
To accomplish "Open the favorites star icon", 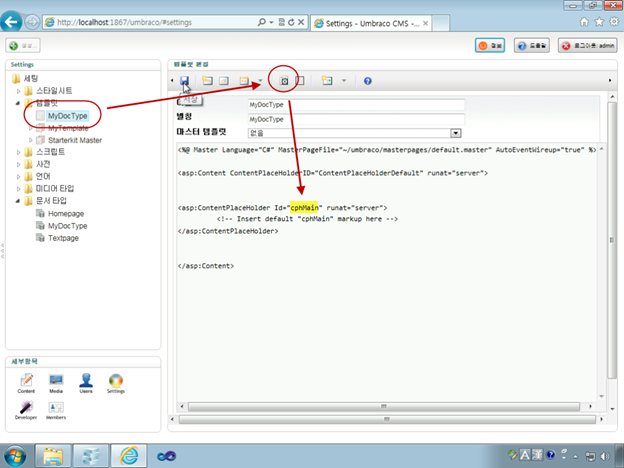I will tap(599, 22).
